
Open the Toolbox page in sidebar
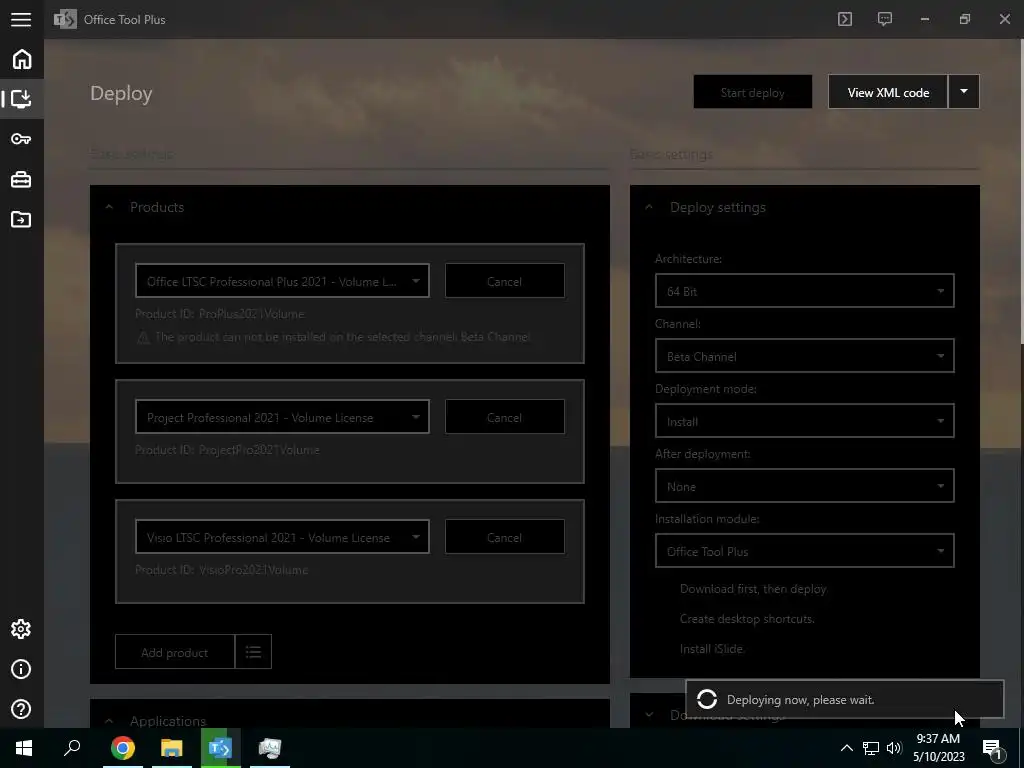pos(22,179)
